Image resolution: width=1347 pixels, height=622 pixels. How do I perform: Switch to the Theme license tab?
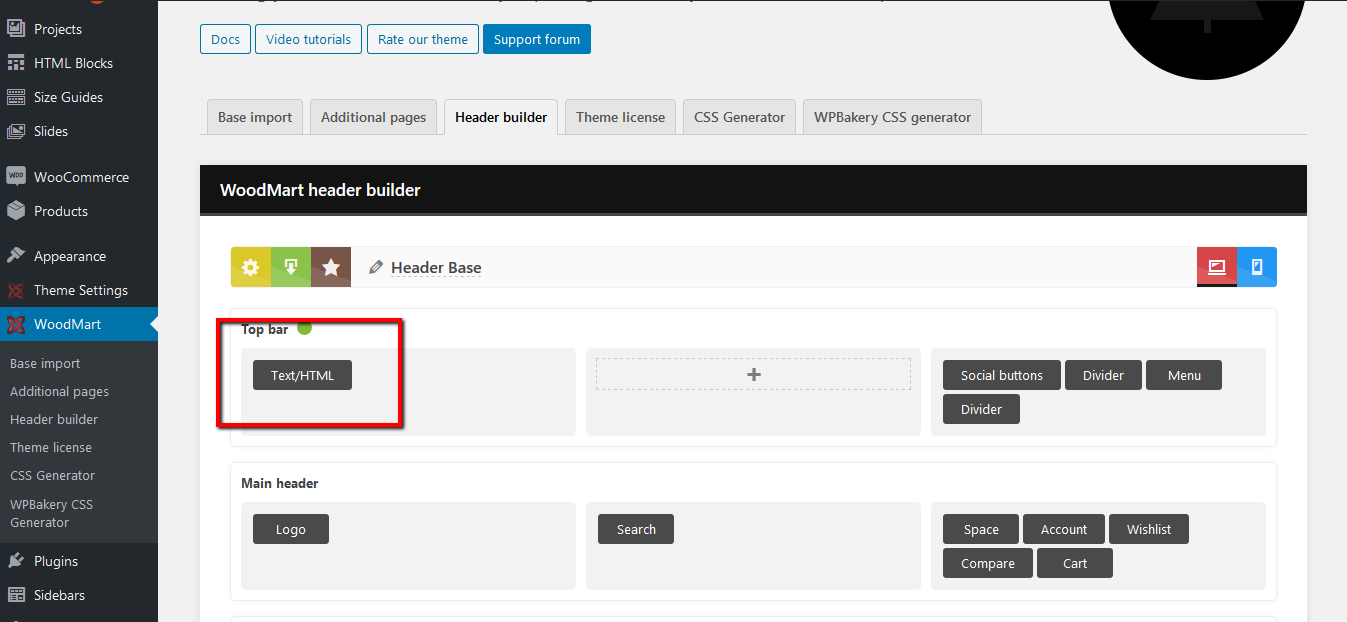(x=620, y=117)
